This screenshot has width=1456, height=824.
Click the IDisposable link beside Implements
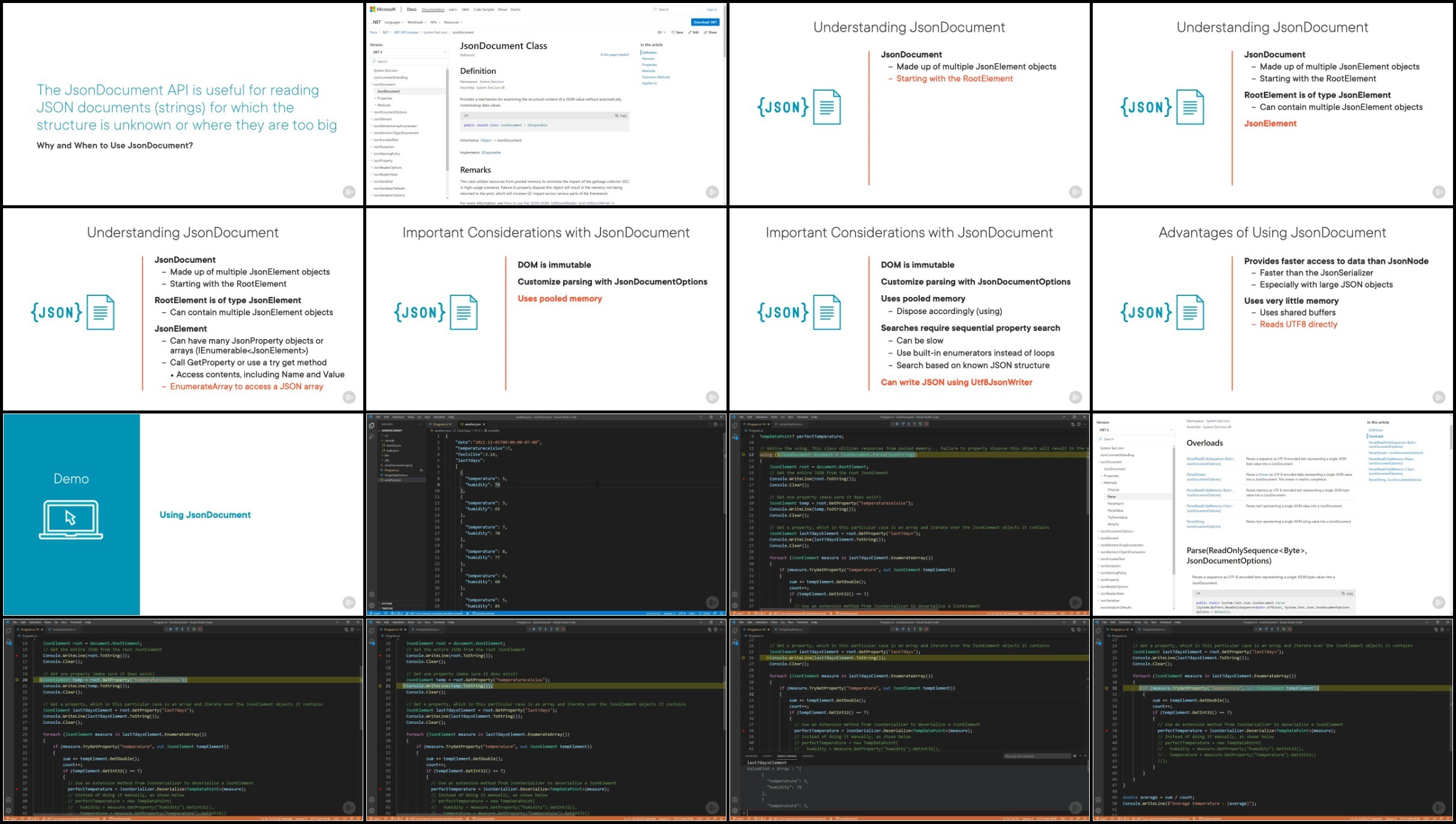click(491, 152)
